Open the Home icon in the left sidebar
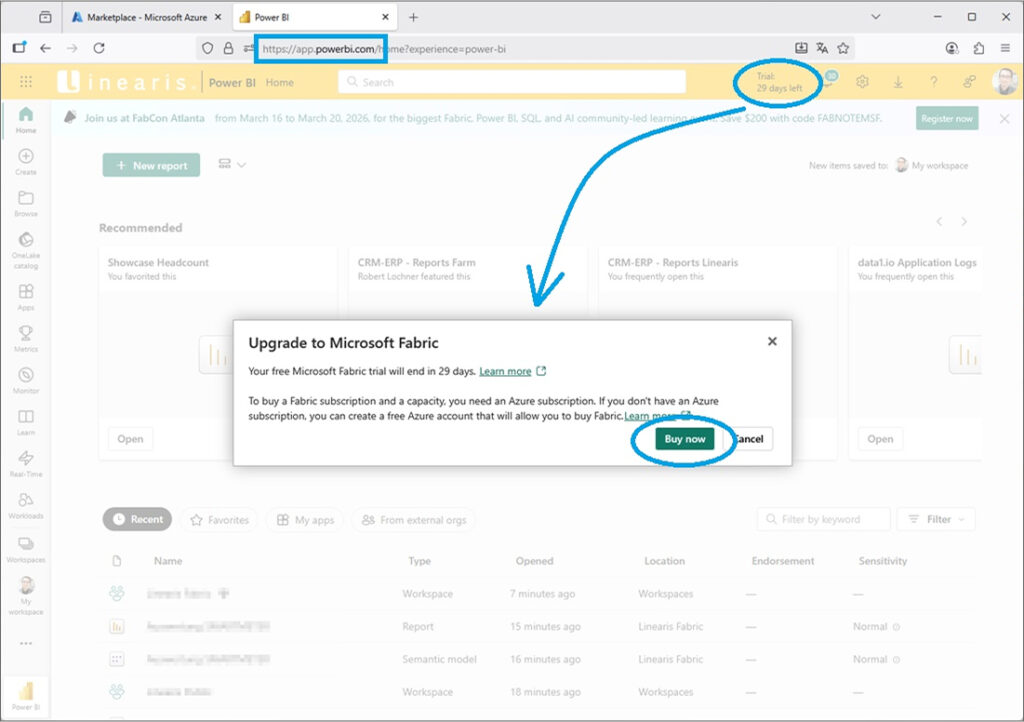The image size is (1024, 722). coord(26,119)
